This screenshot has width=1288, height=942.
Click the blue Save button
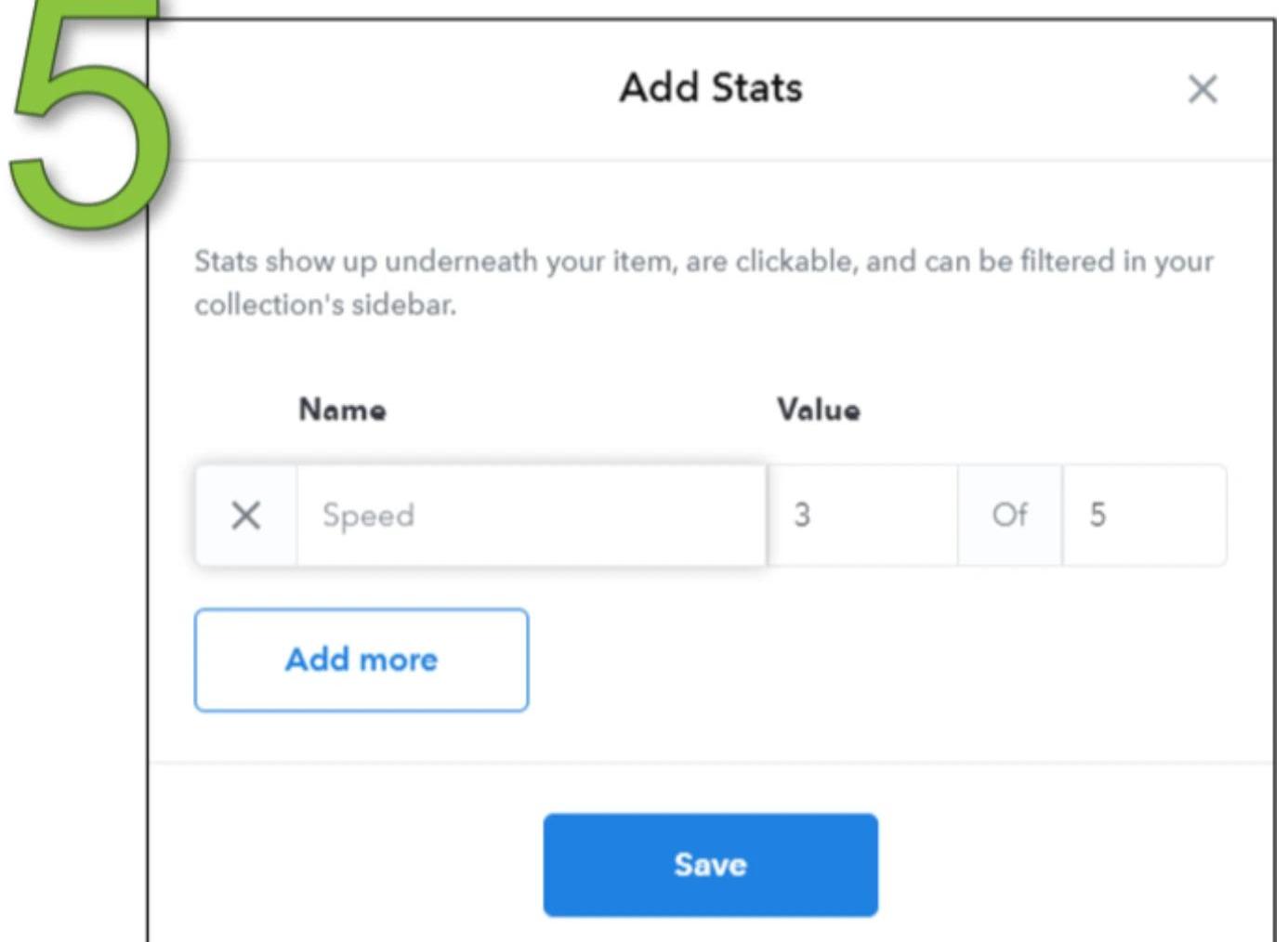pos(711,865)
